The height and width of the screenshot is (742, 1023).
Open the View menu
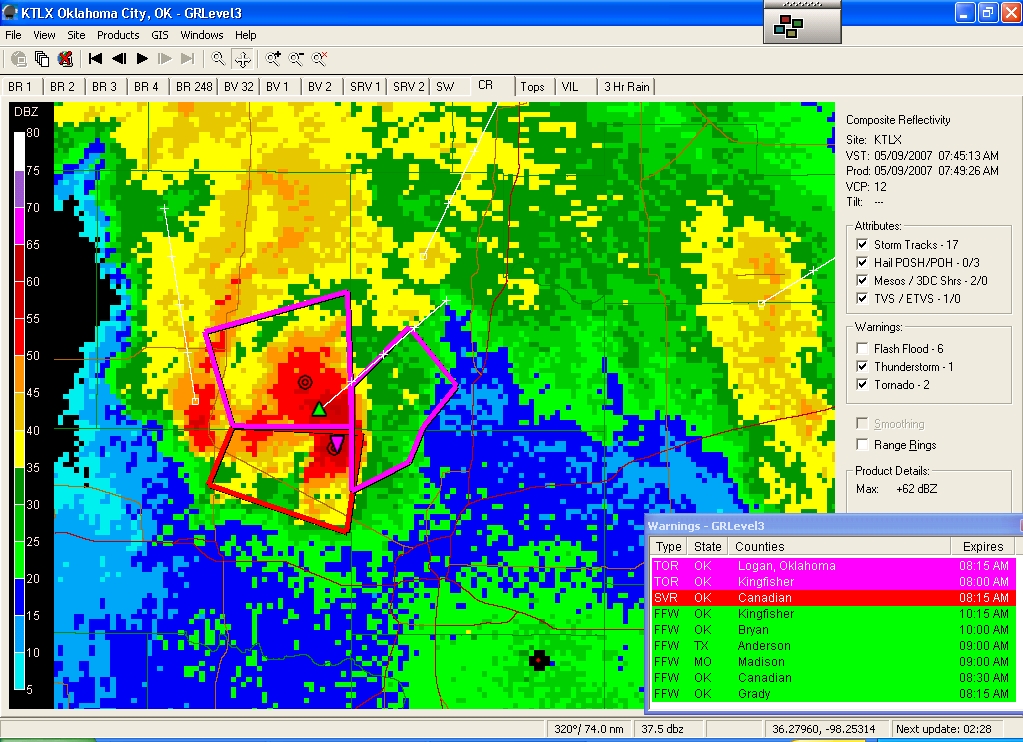click(x=44, y=35)
